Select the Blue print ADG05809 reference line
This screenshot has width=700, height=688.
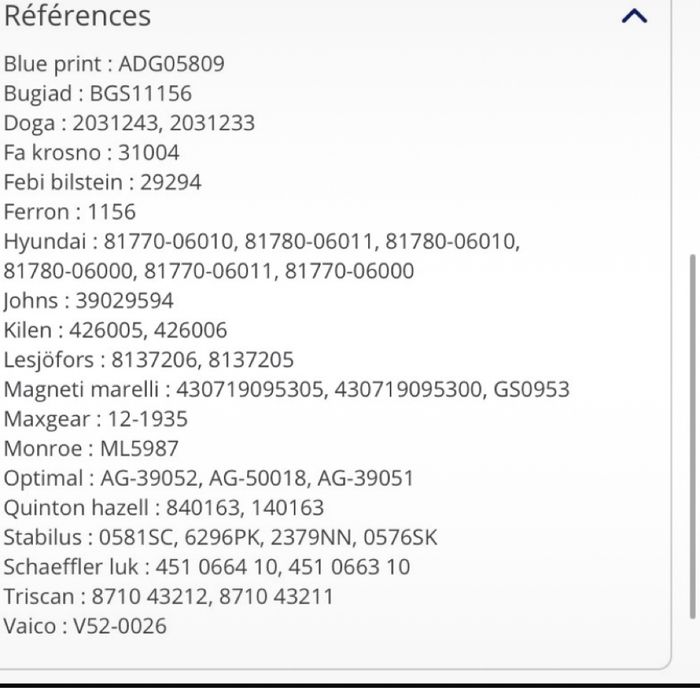pyautogui.click(x=114, y=64)
